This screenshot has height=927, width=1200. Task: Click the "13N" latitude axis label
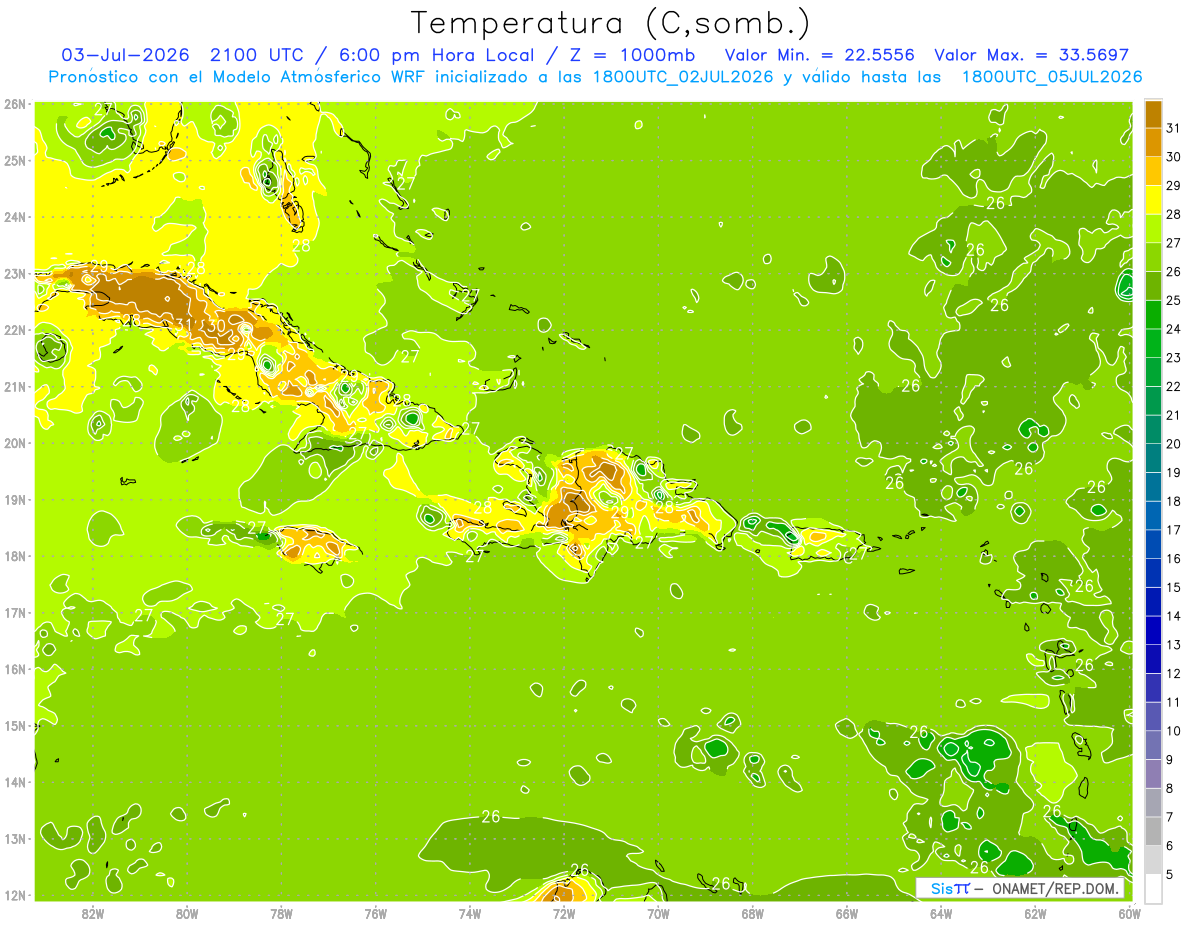[15, 838]
